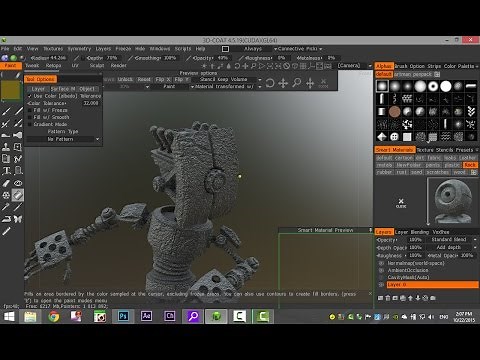Select the fill tool in the left toolbar
Image resolution: width=480 pixels, height=360 pixels.
17,195
